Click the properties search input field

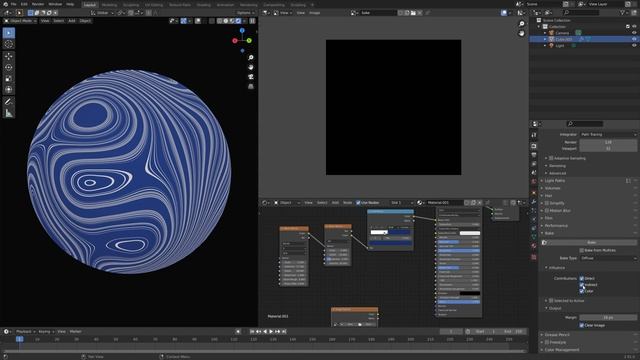(584, 124)
